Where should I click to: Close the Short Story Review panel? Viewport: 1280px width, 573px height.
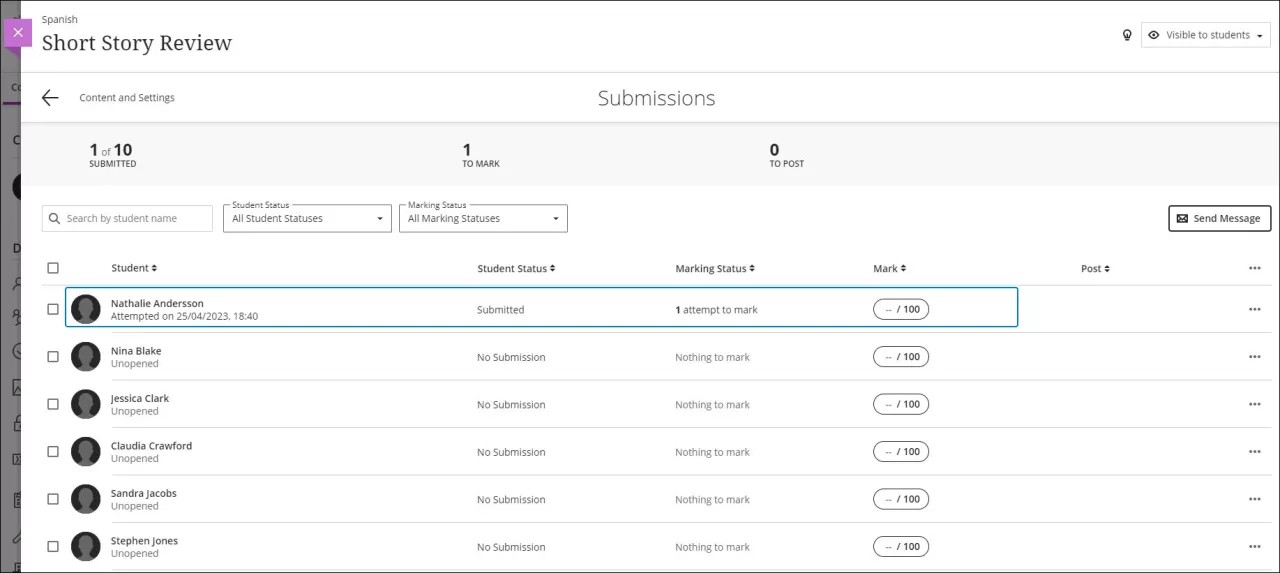point(18,33)
